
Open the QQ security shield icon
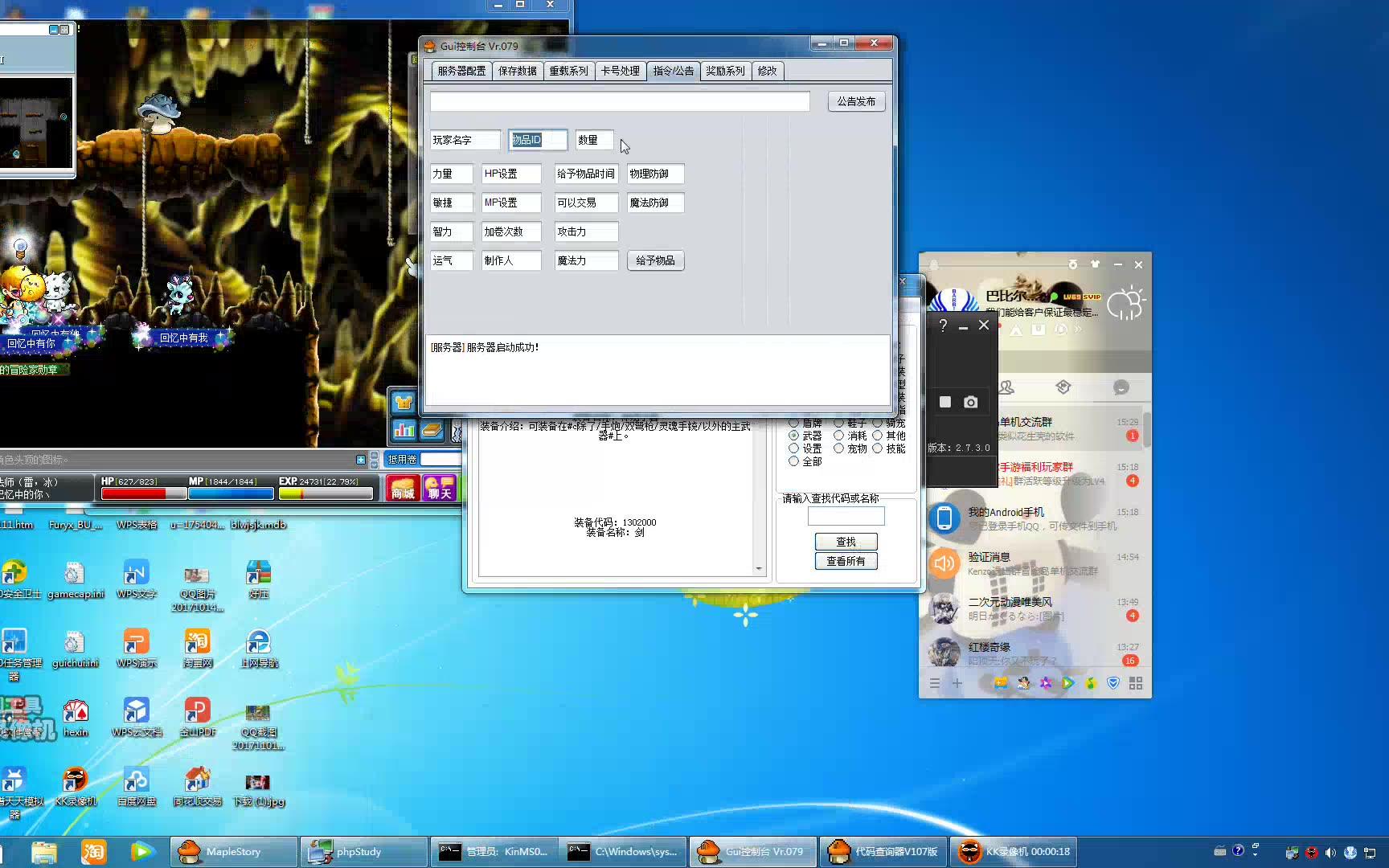[1113, 683]
